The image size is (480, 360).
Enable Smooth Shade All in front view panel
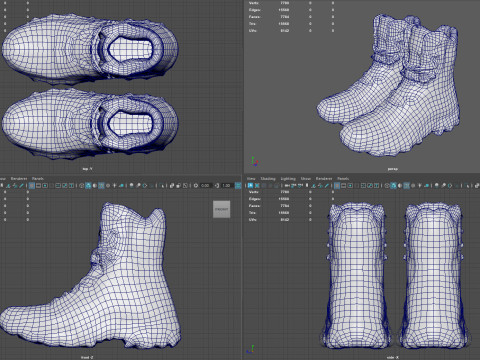(88, 185)
